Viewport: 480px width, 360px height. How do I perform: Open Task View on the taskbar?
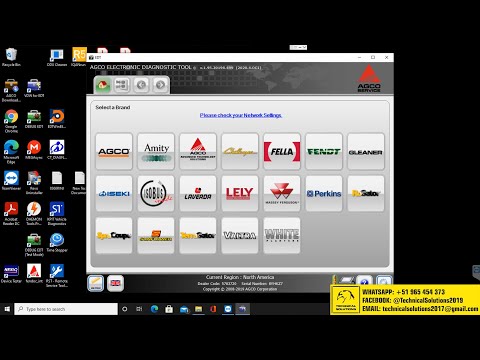click(x=139, y=309)
